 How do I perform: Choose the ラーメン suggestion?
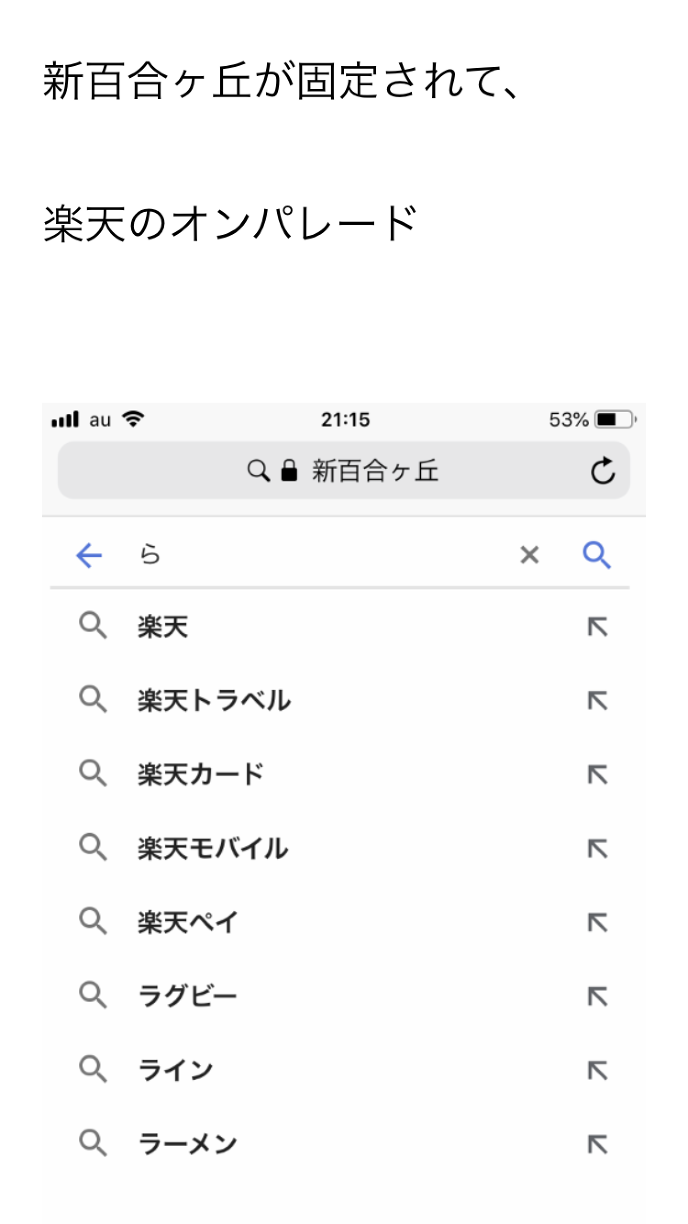click(x=188, y=1145)
